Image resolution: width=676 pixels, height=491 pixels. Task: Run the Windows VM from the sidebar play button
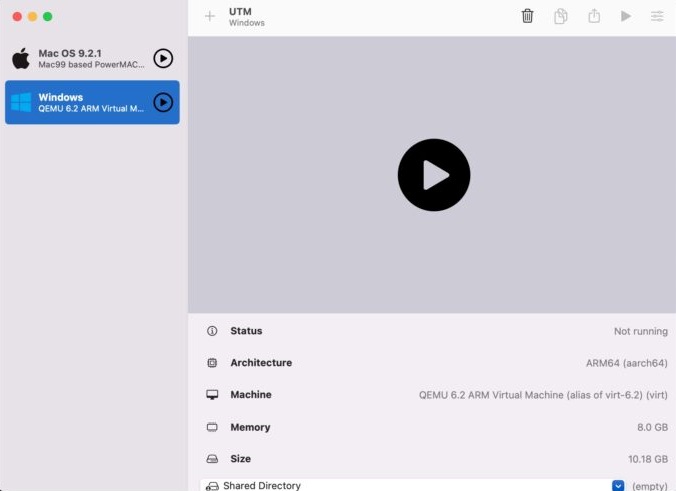(163, 102)
